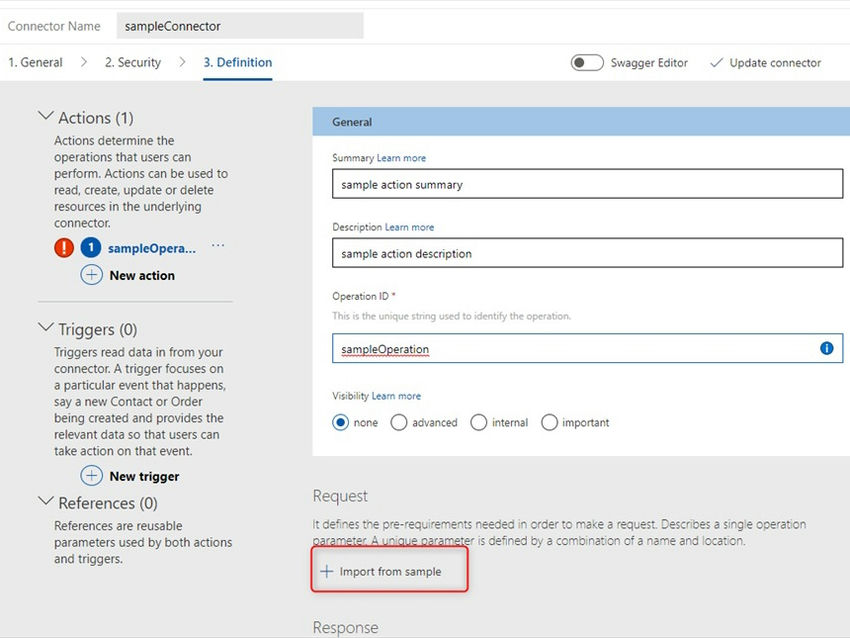Click the Connector Name label
This screenshot has width=850, height=638.
click(x=54, y=26)
